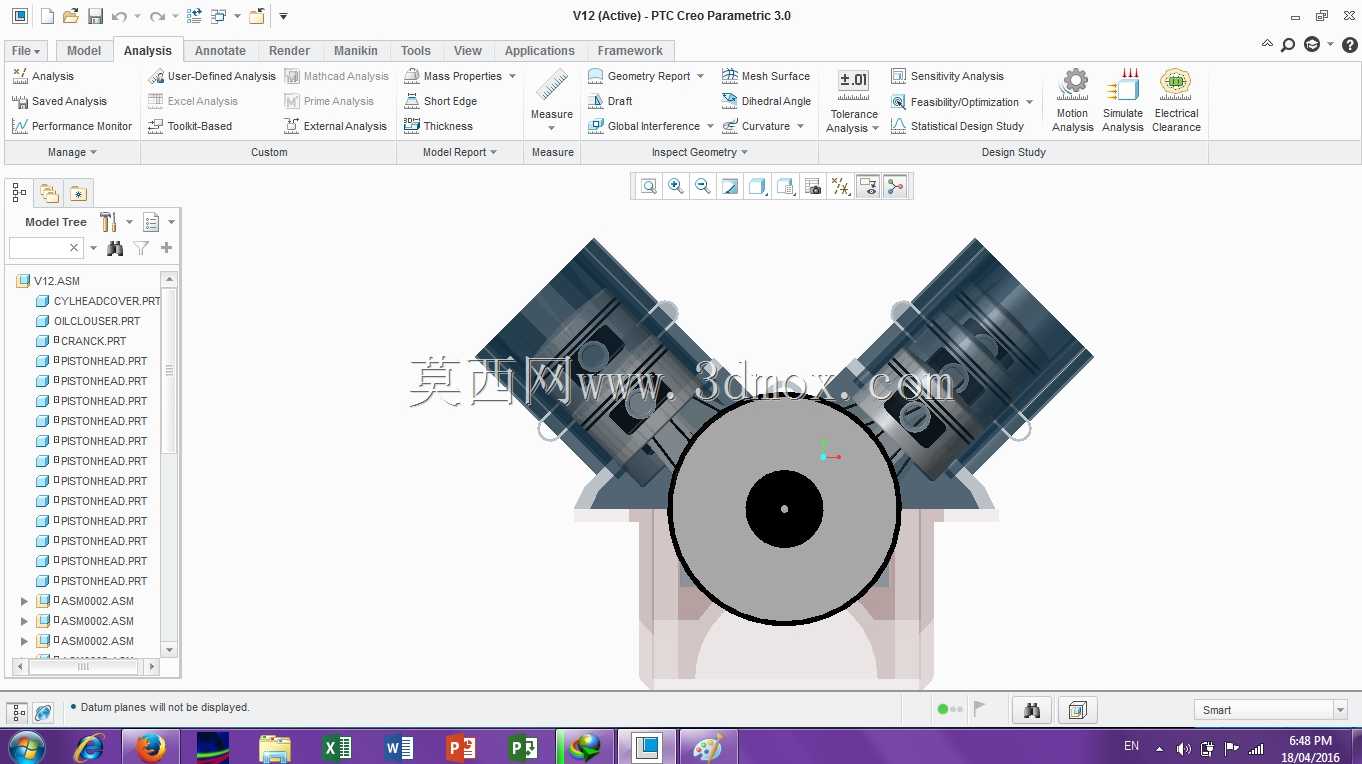Click the Close window folder icon
Image resolution: width=1362 pixels, height=764 pixels.
coord(256,16)
